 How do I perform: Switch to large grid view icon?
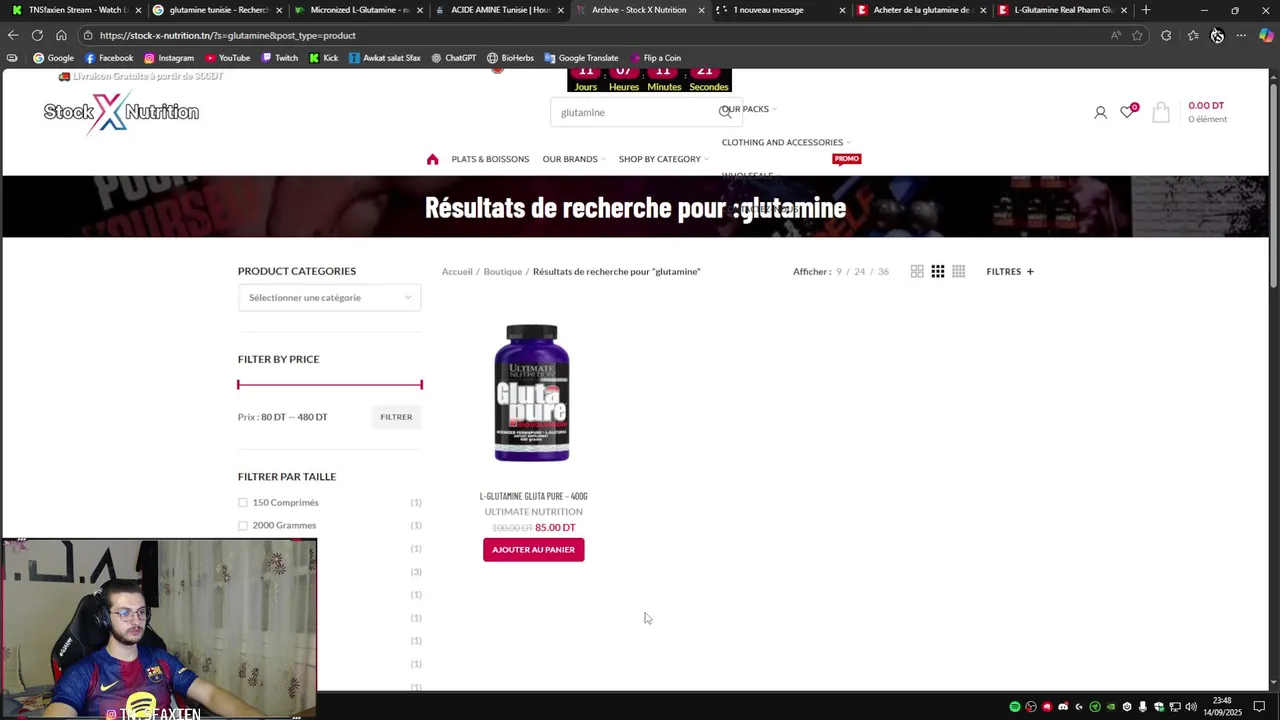pyautogui.click(x=917, y=271)
